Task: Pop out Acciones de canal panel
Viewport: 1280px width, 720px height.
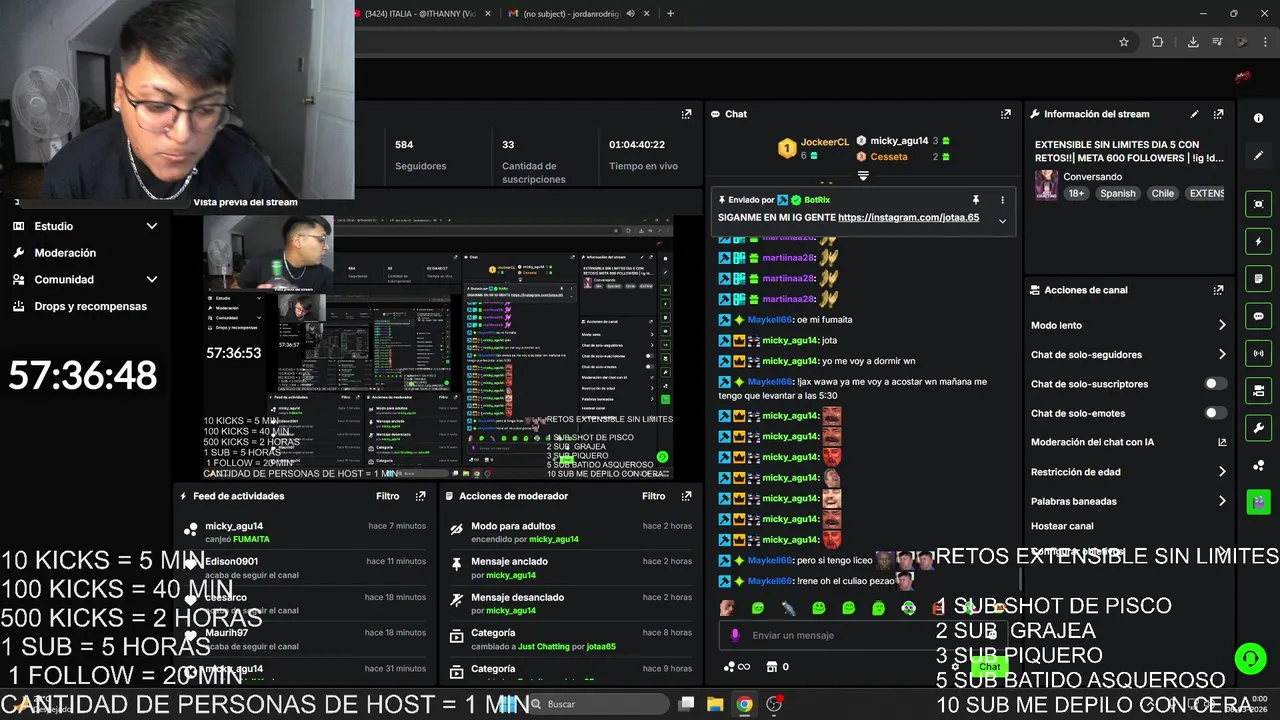Action: click(x=1218, y=290)
